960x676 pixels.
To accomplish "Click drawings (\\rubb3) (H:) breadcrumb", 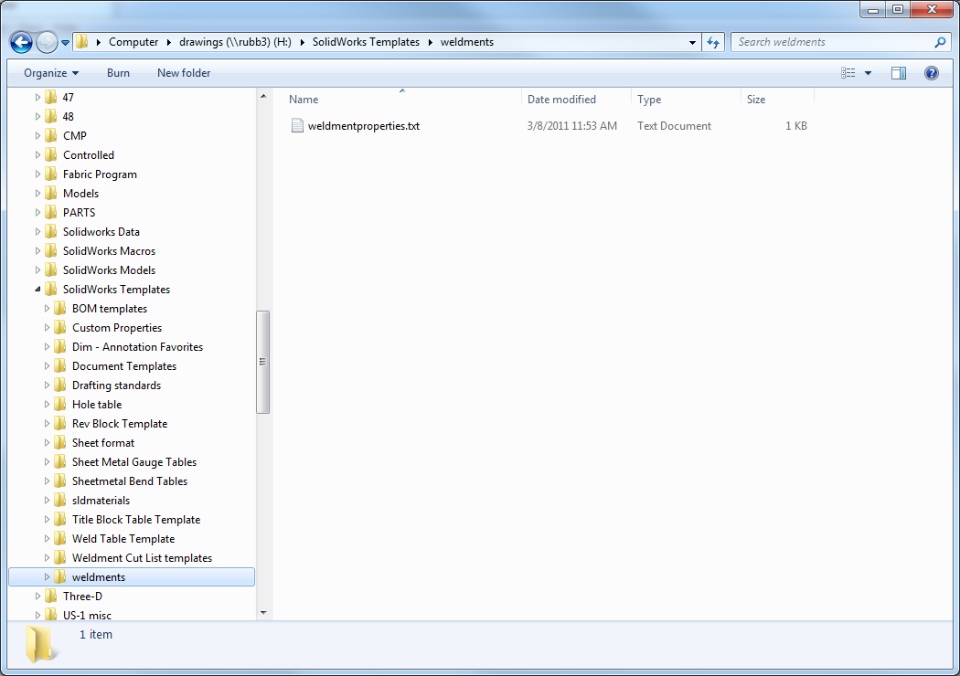I will pyautogui.click(x=235, y=42).
